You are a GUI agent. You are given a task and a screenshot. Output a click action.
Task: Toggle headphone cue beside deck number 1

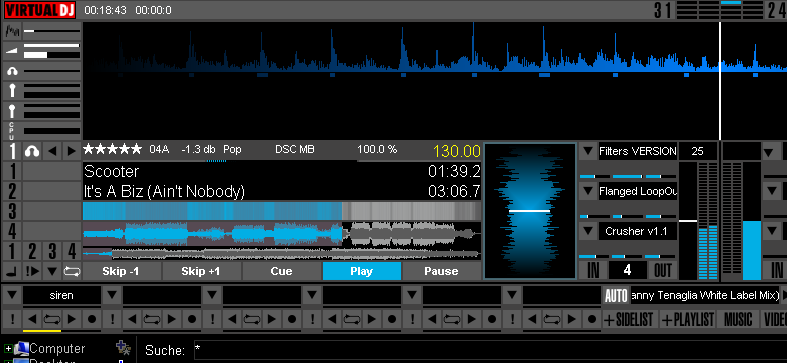(32, 151)
